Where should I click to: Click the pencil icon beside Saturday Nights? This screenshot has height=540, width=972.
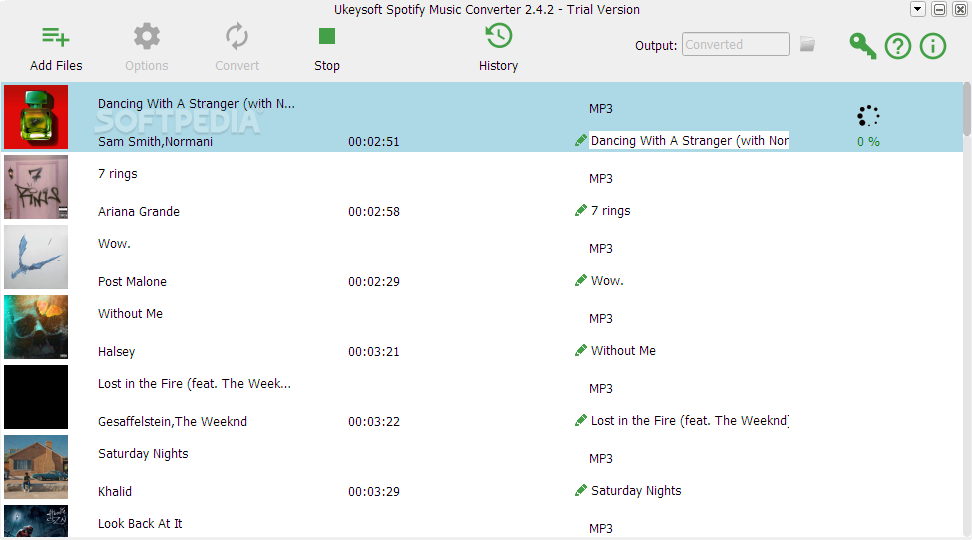point(581,491)
